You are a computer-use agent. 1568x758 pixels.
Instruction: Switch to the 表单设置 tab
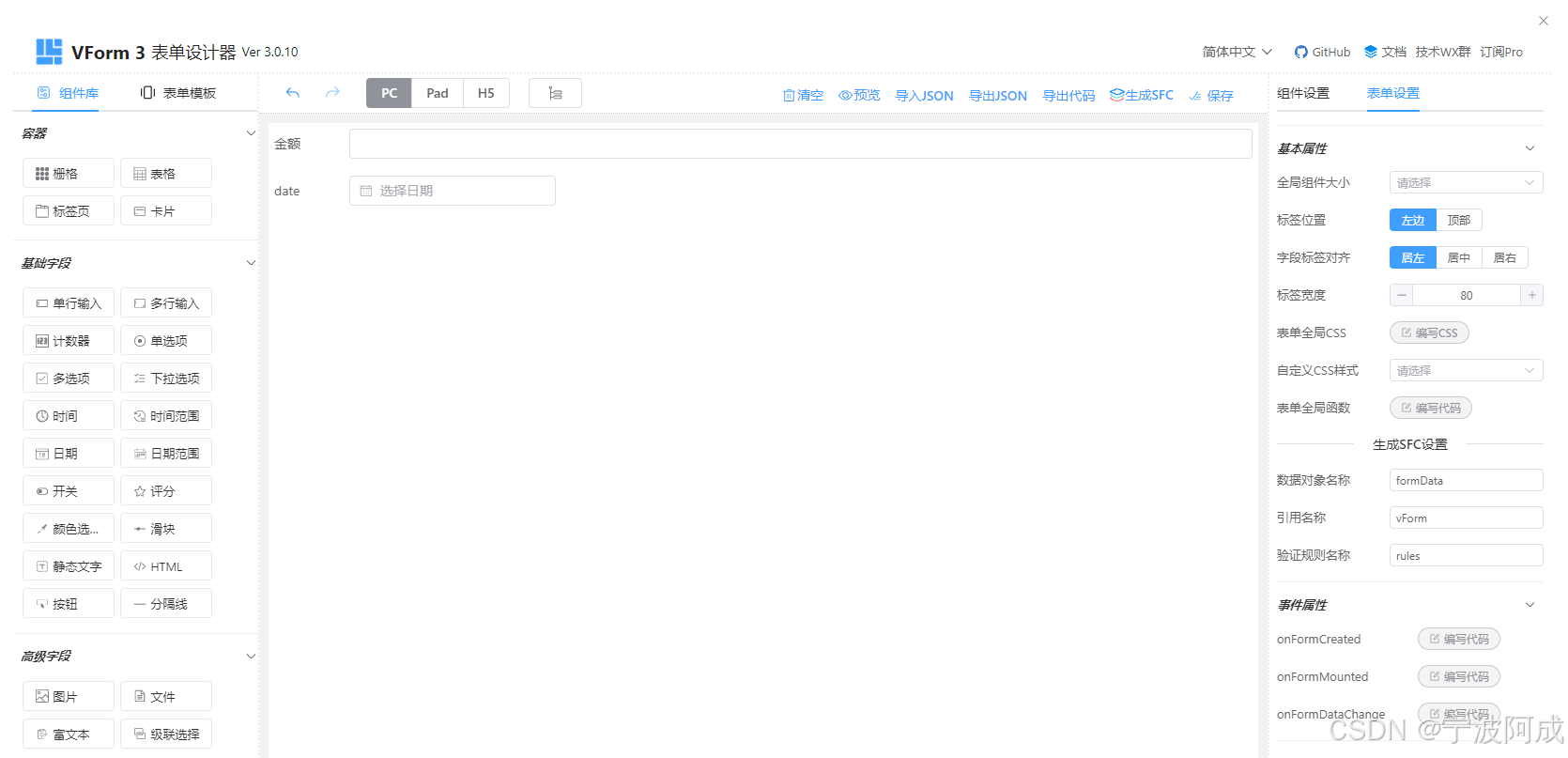coord(1393,93)
